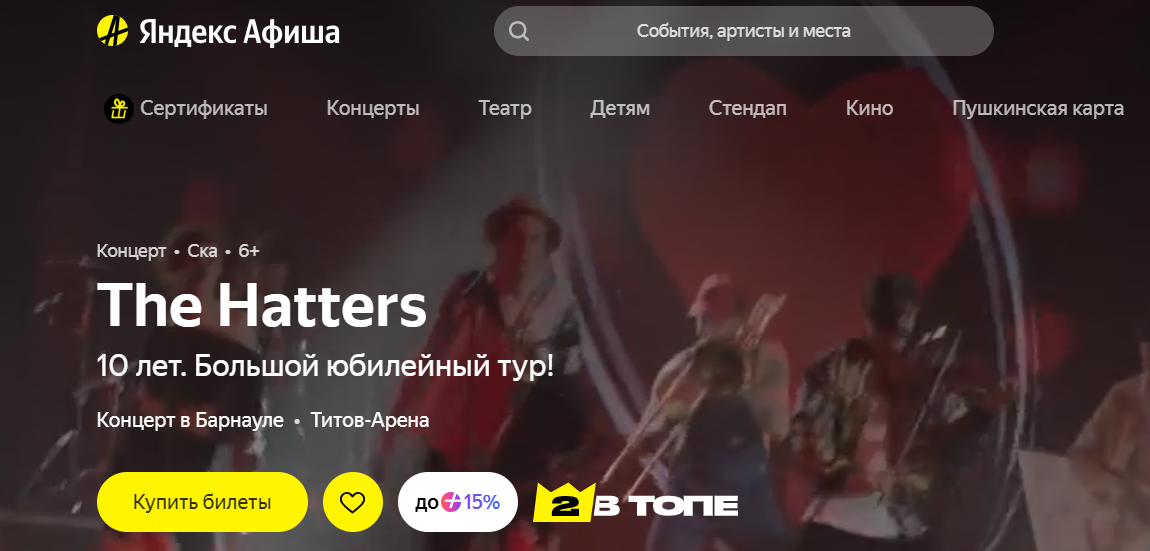Switch to the Кино section
The image size is (1150, 551).
[869, 109]
